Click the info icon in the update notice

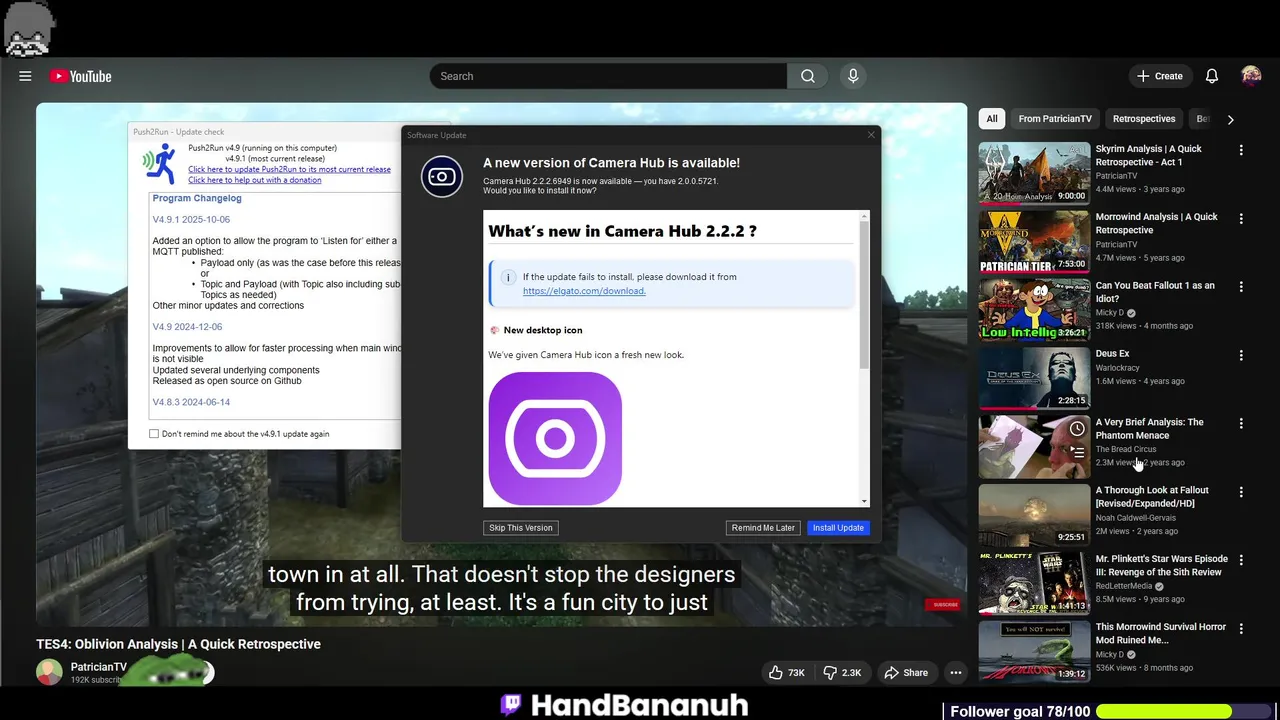tap(507, 277)
